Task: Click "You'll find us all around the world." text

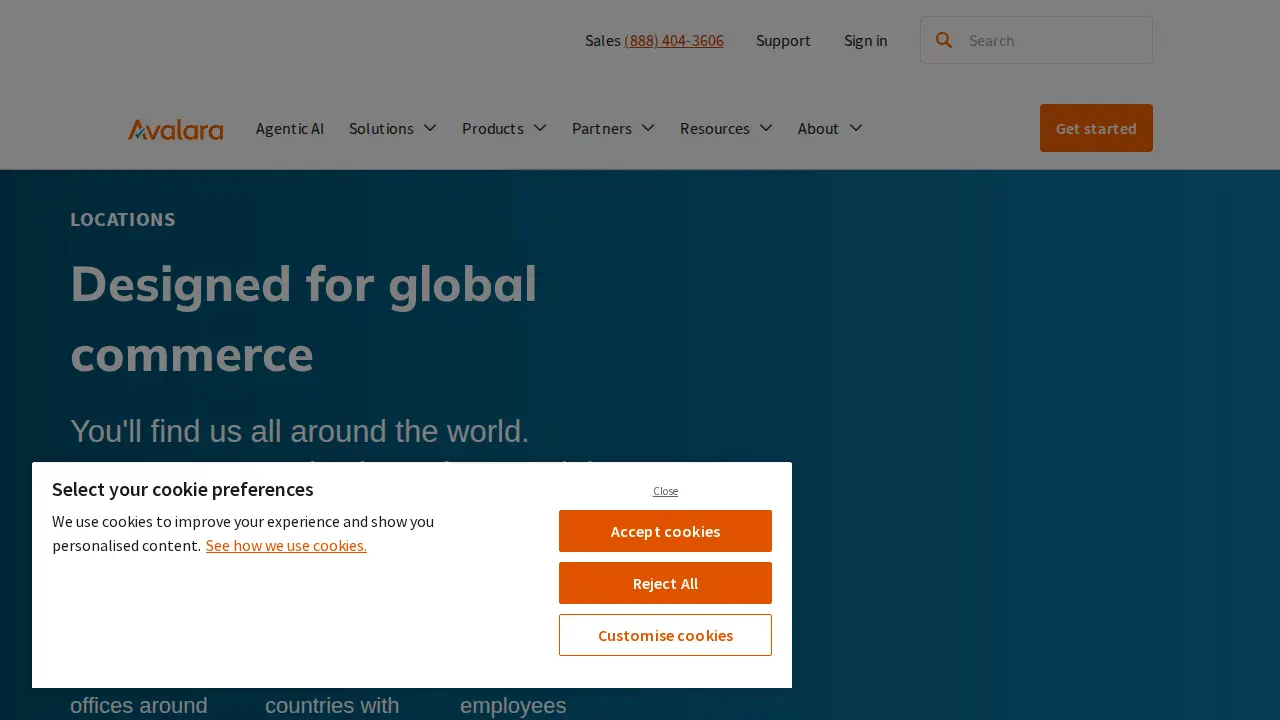Action: click(x=299, y=431)
